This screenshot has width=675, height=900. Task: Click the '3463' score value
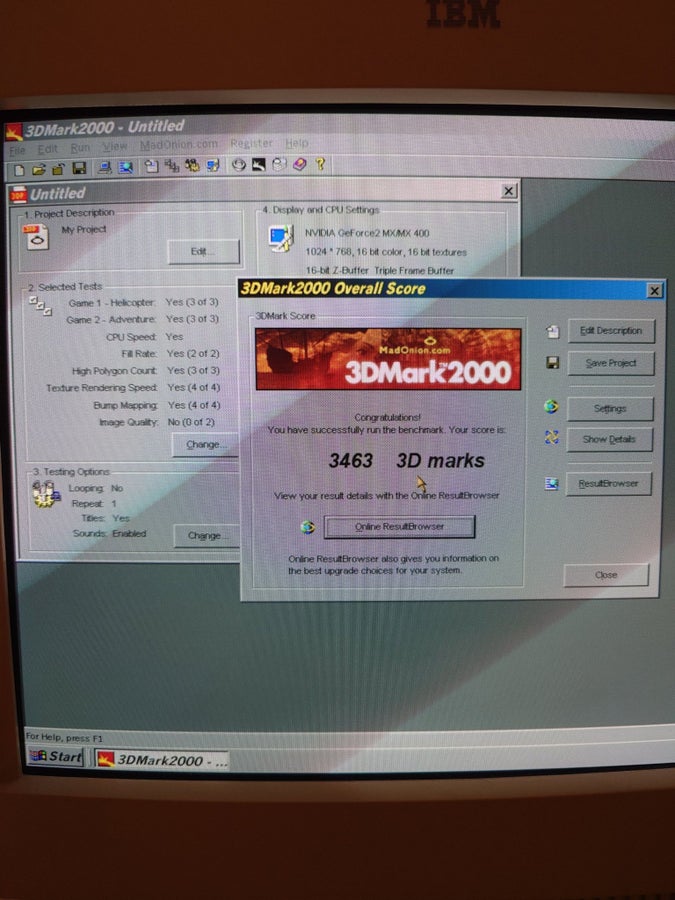tap(351, 460)
